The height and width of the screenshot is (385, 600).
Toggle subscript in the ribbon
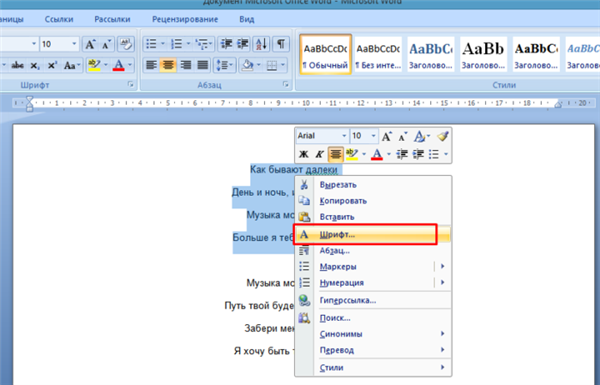pos(35,65)
